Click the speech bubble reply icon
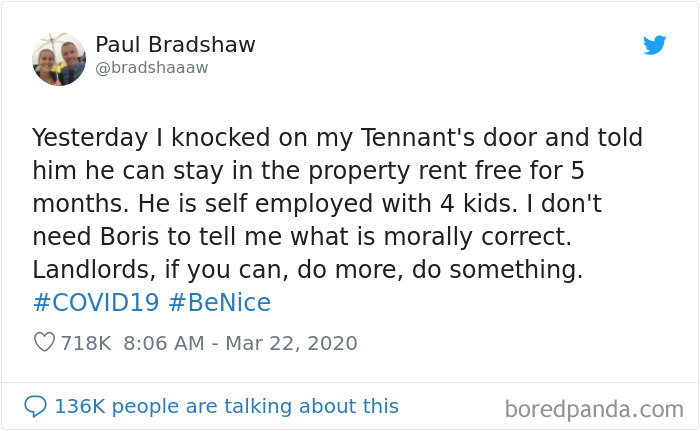 click(35, 406)
